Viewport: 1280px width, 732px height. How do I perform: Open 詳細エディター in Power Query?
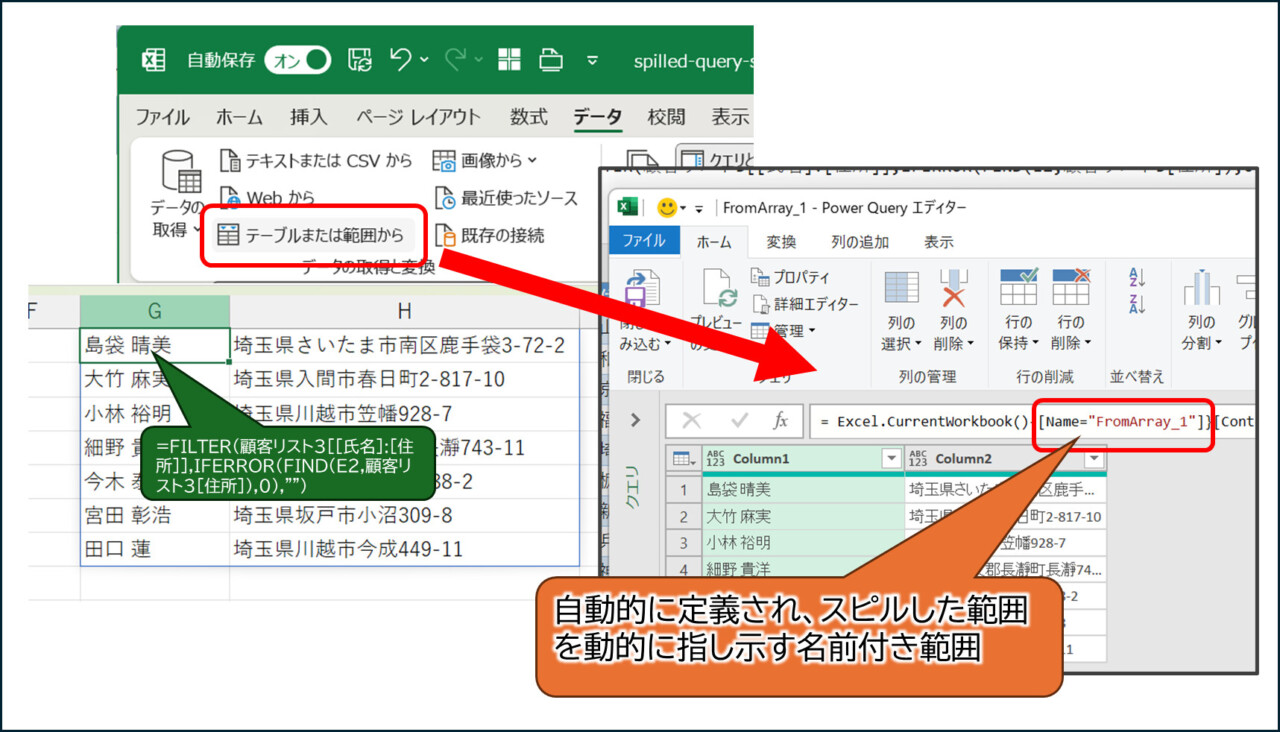tap(804, 303)
